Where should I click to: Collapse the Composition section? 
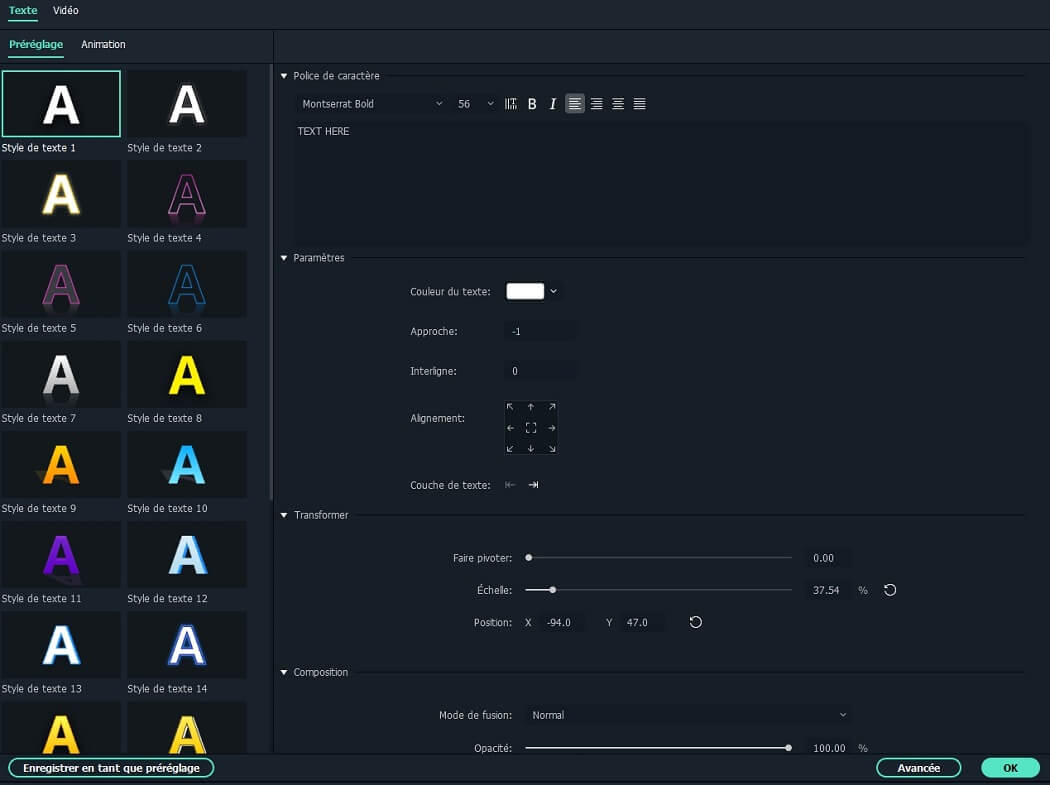(x=284, y=672)
